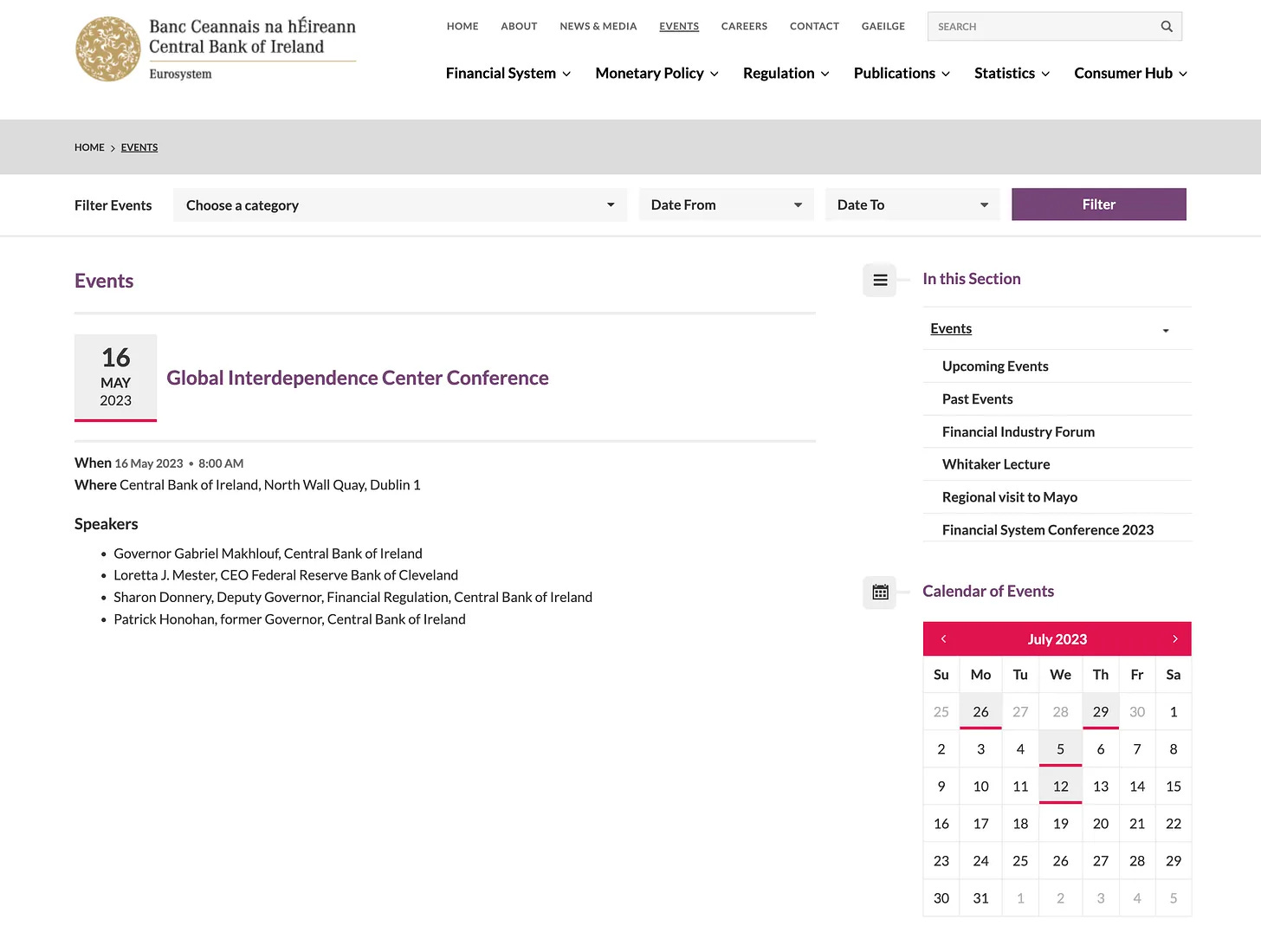1261x952 pixels.
Task: Click the calendar icon beside Calendar of Events
Action: pos(880,593)
